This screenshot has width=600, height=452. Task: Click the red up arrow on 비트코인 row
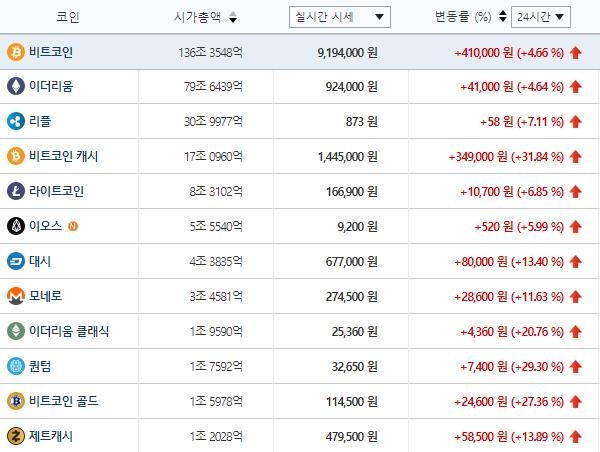(x=576, y=51)
